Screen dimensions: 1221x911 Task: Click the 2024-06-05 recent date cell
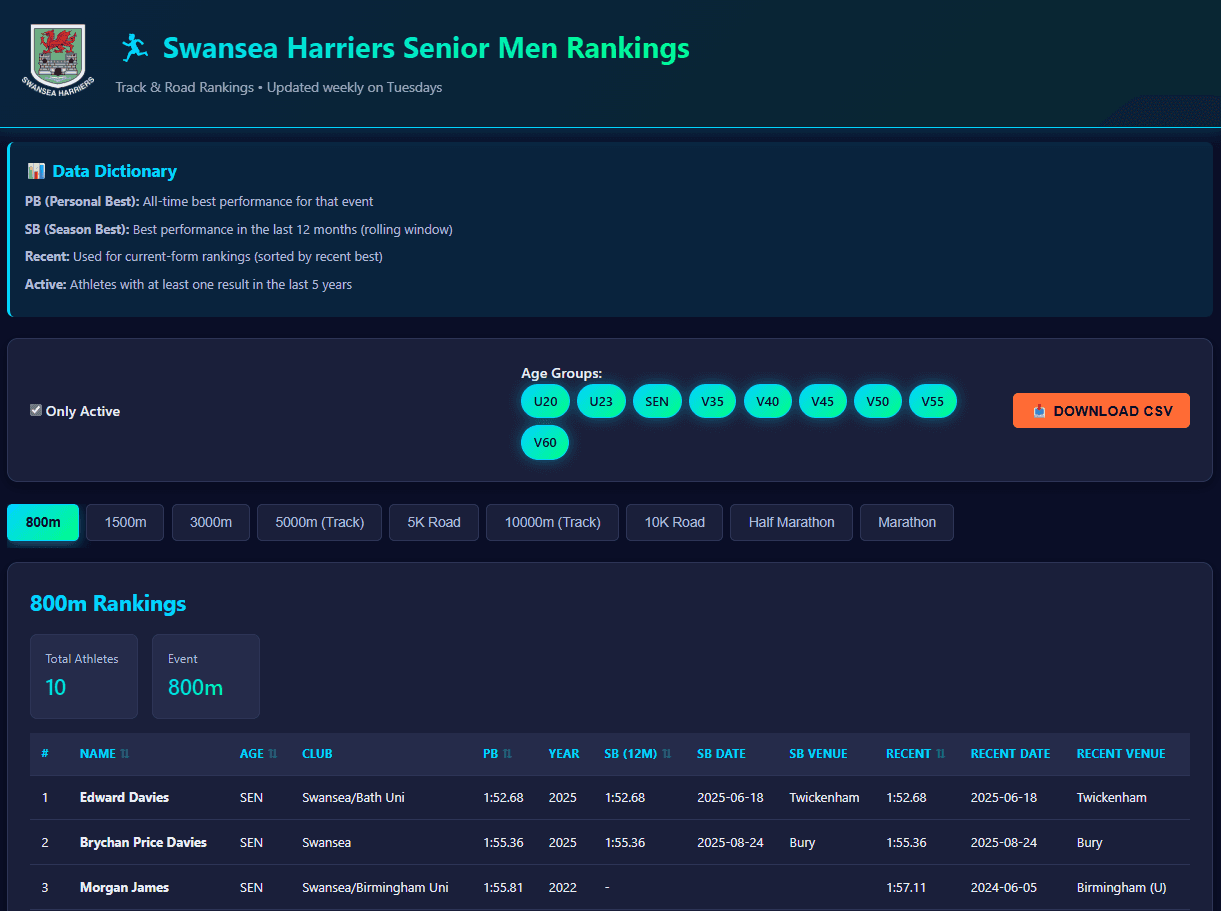point(1004,887)
